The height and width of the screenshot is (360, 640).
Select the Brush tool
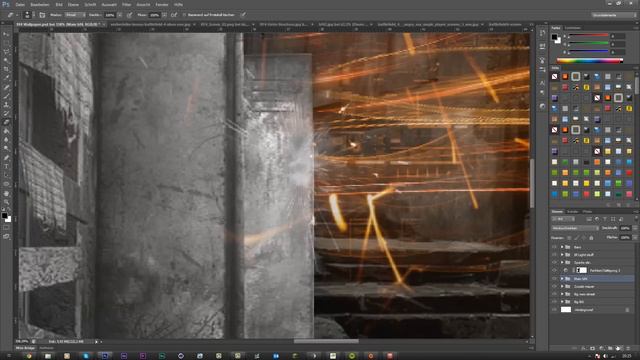click(x=6, y=96)
